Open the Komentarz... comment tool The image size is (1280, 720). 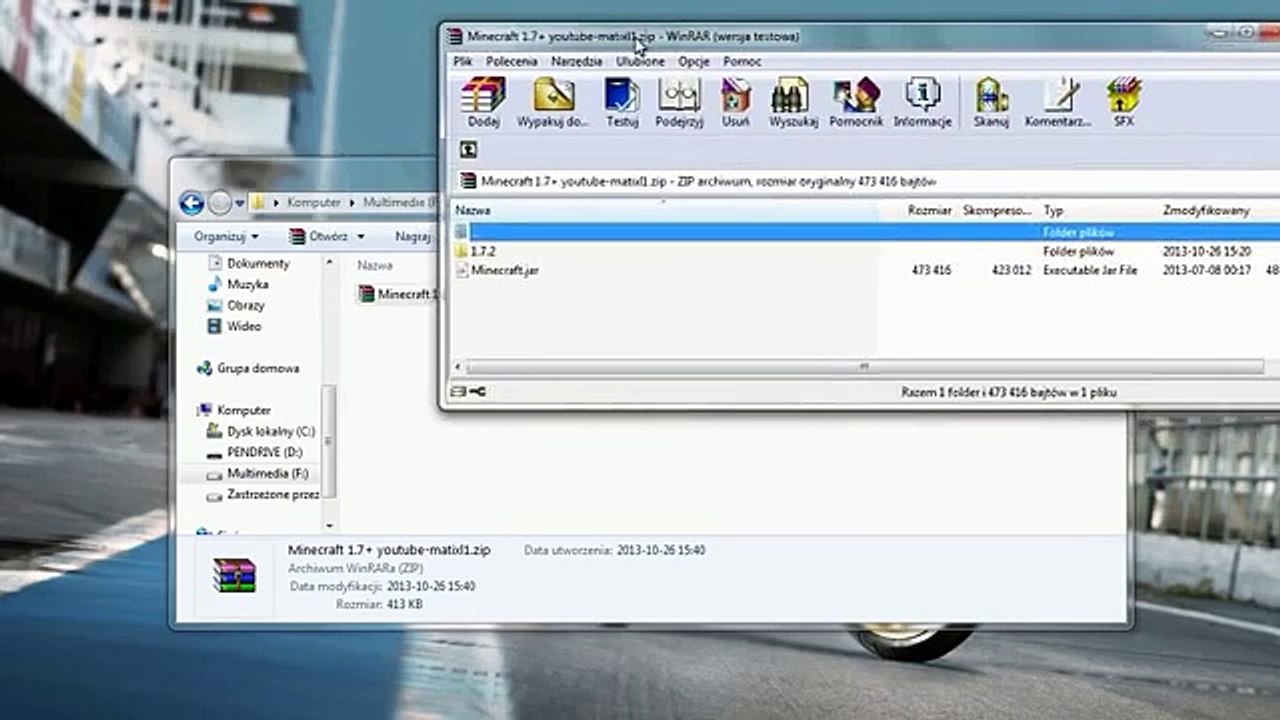pyautogui.click(x=1058, y=102)
